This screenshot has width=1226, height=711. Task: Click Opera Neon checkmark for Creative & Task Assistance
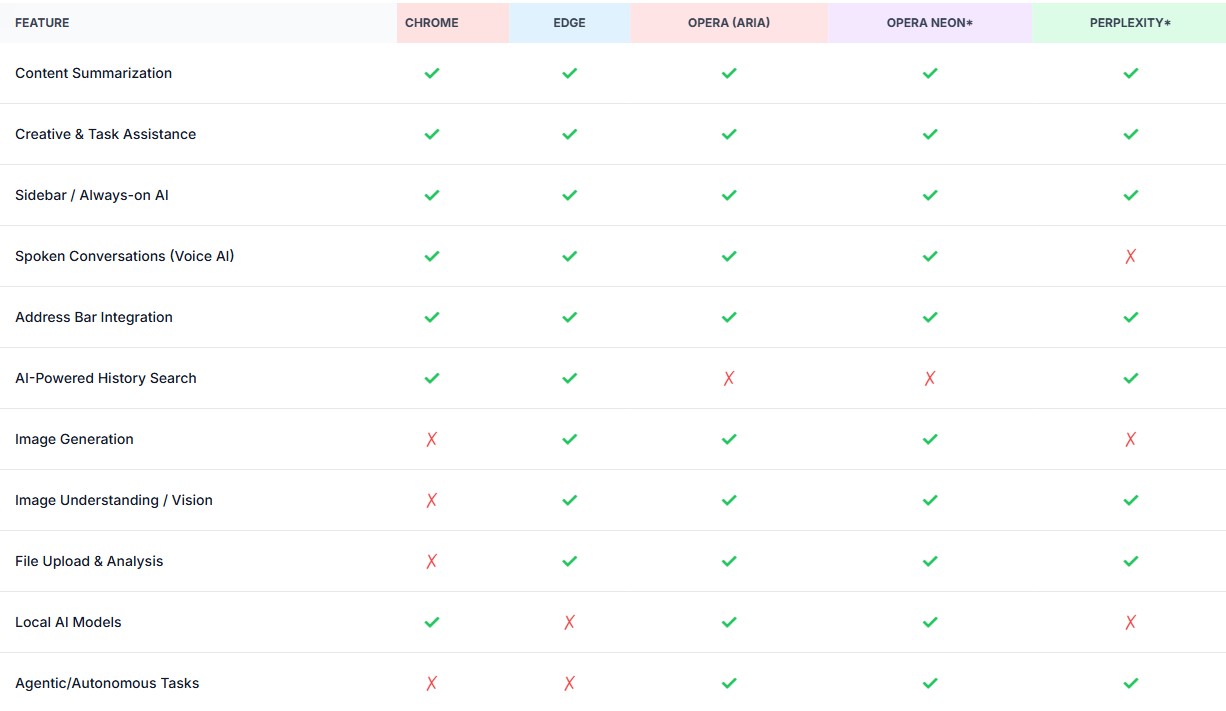pyautogui.click(x=930, y=134)
